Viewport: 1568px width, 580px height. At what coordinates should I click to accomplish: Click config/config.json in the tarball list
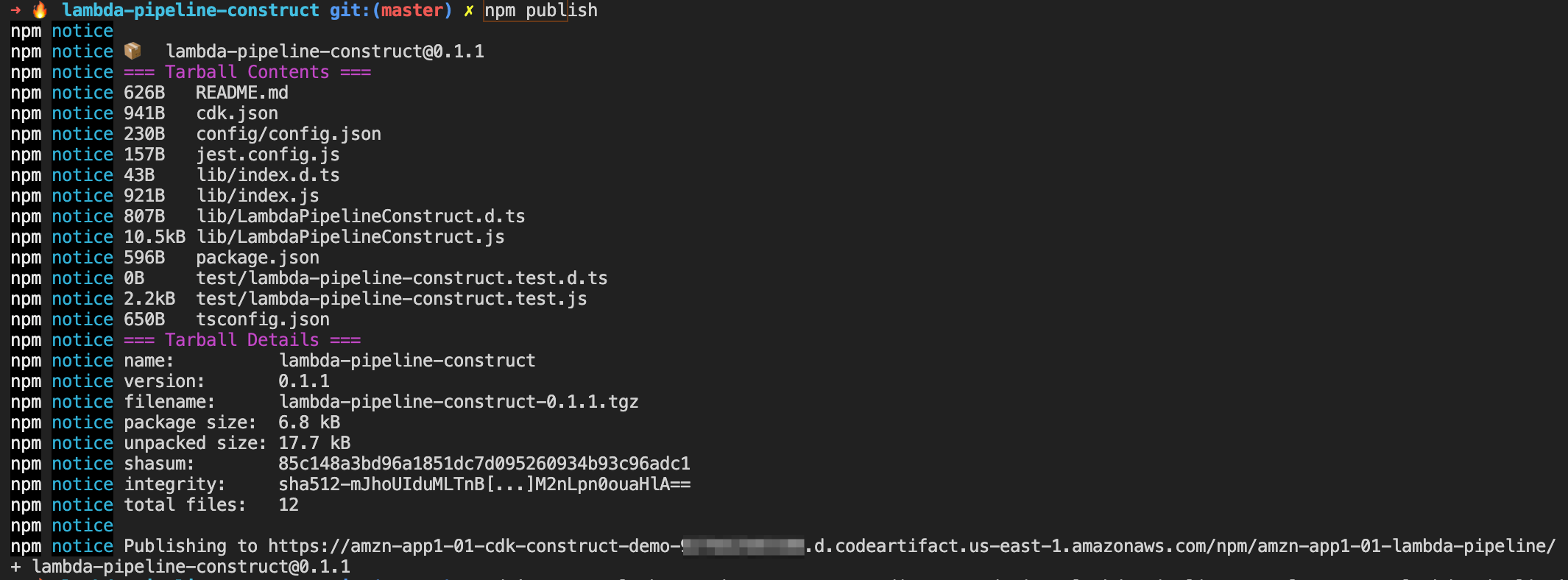[289, 134]
